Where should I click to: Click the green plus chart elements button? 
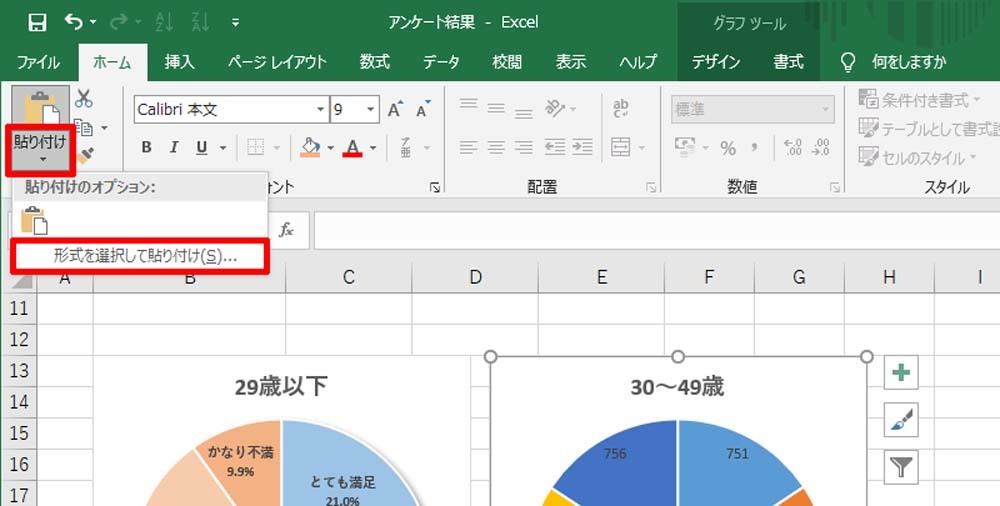[901, 373]
